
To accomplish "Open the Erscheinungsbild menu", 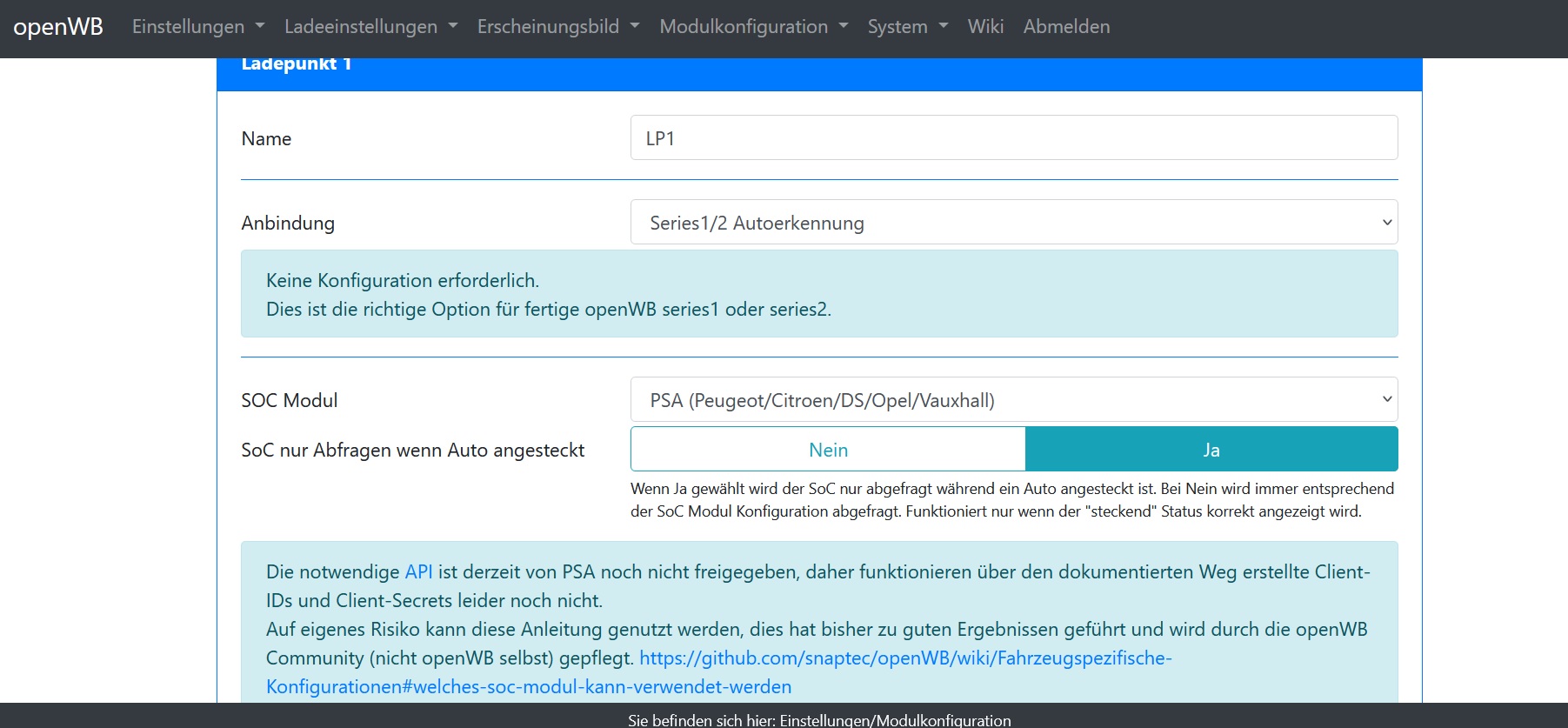I will click(557, 27).
